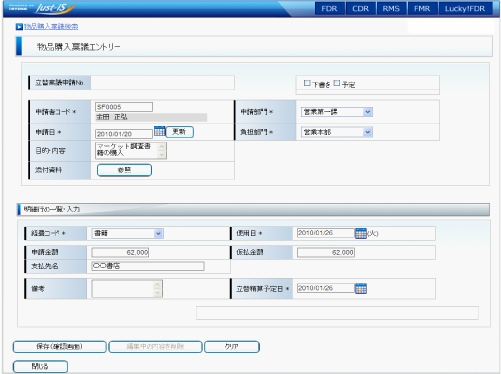
Task: Open the 物品購入稟議検索 link
Action: point(51,27)
